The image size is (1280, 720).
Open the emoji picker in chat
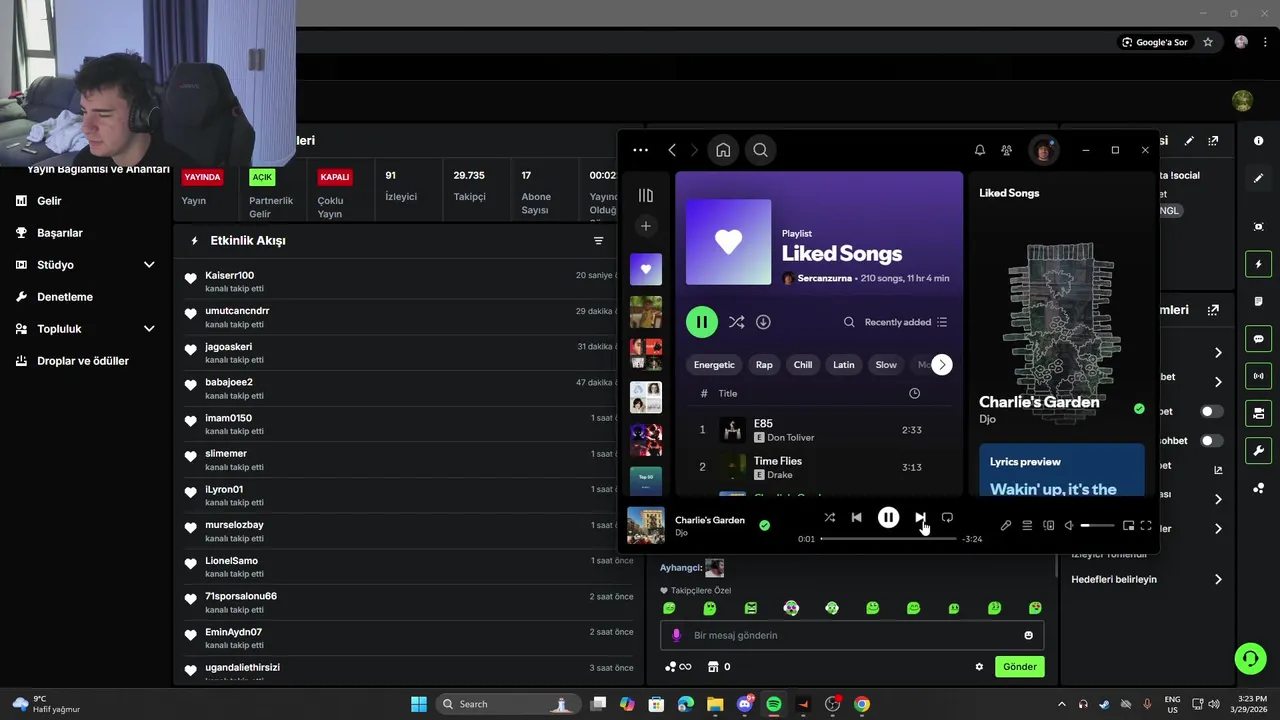(x=1028, y=635)
